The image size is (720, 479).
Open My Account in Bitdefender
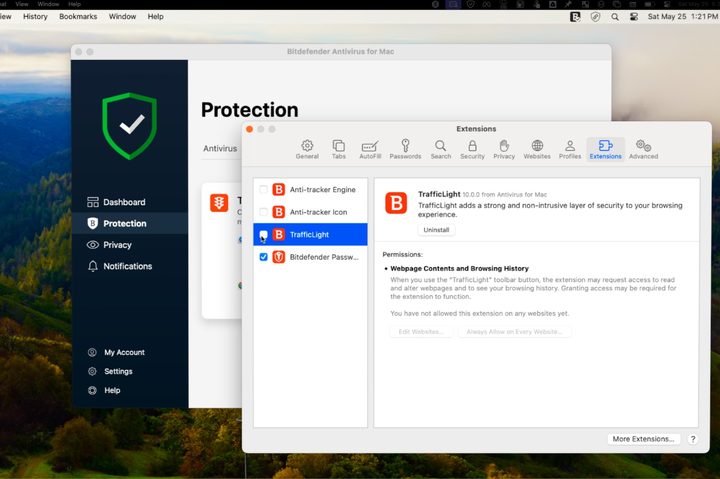(x=116, y=352)
